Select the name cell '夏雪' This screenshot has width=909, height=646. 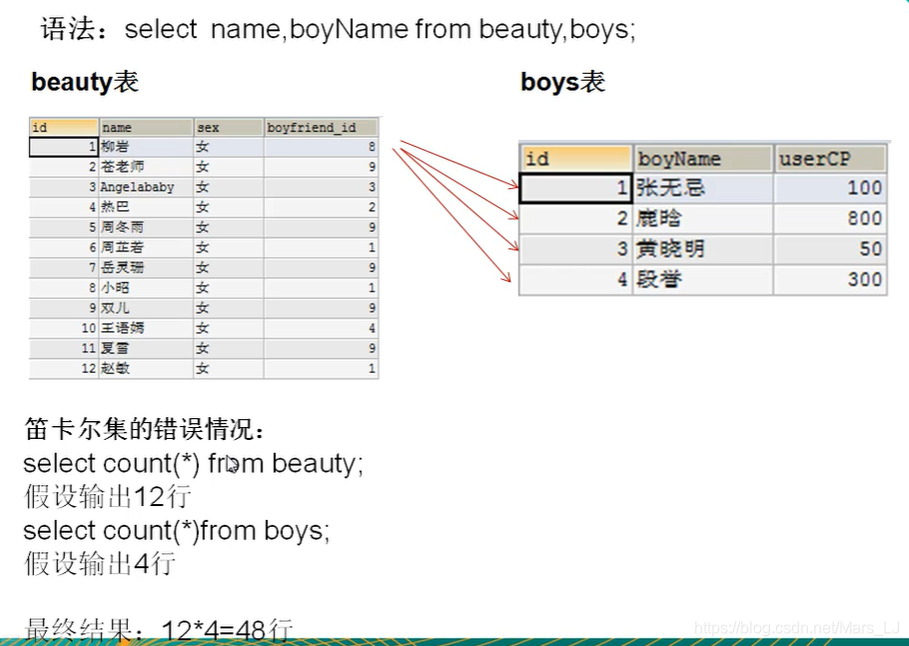tap(146, 348)
